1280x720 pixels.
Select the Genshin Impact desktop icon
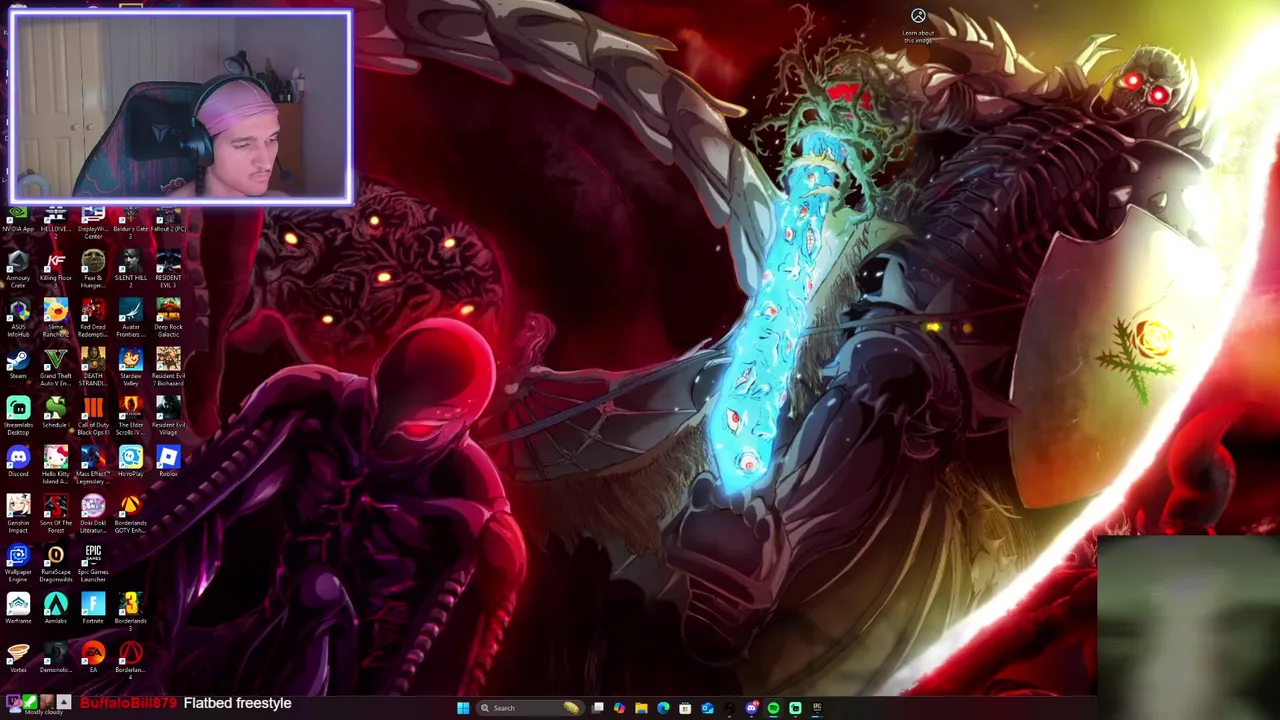[18, 513]
